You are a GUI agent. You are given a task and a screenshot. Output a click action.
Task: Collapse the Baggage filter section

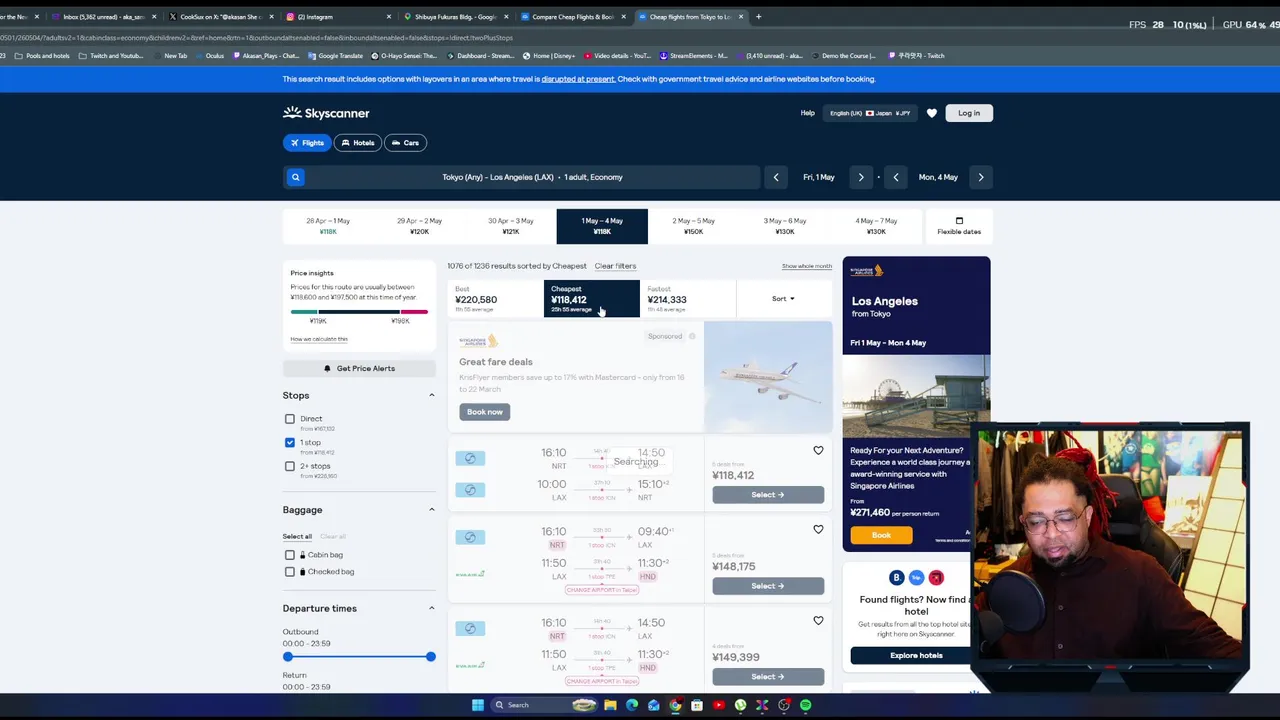432,509
